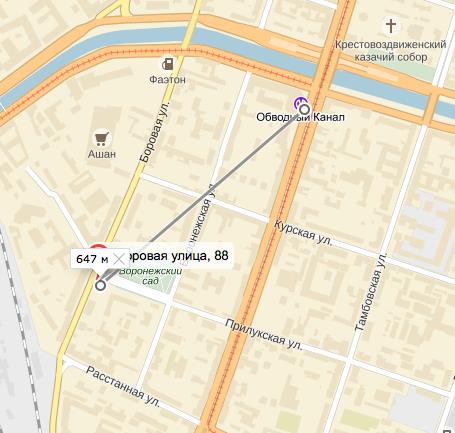Open the Боровая улица, 88 address label
This screenshot has height=433, width=455.
179,256
